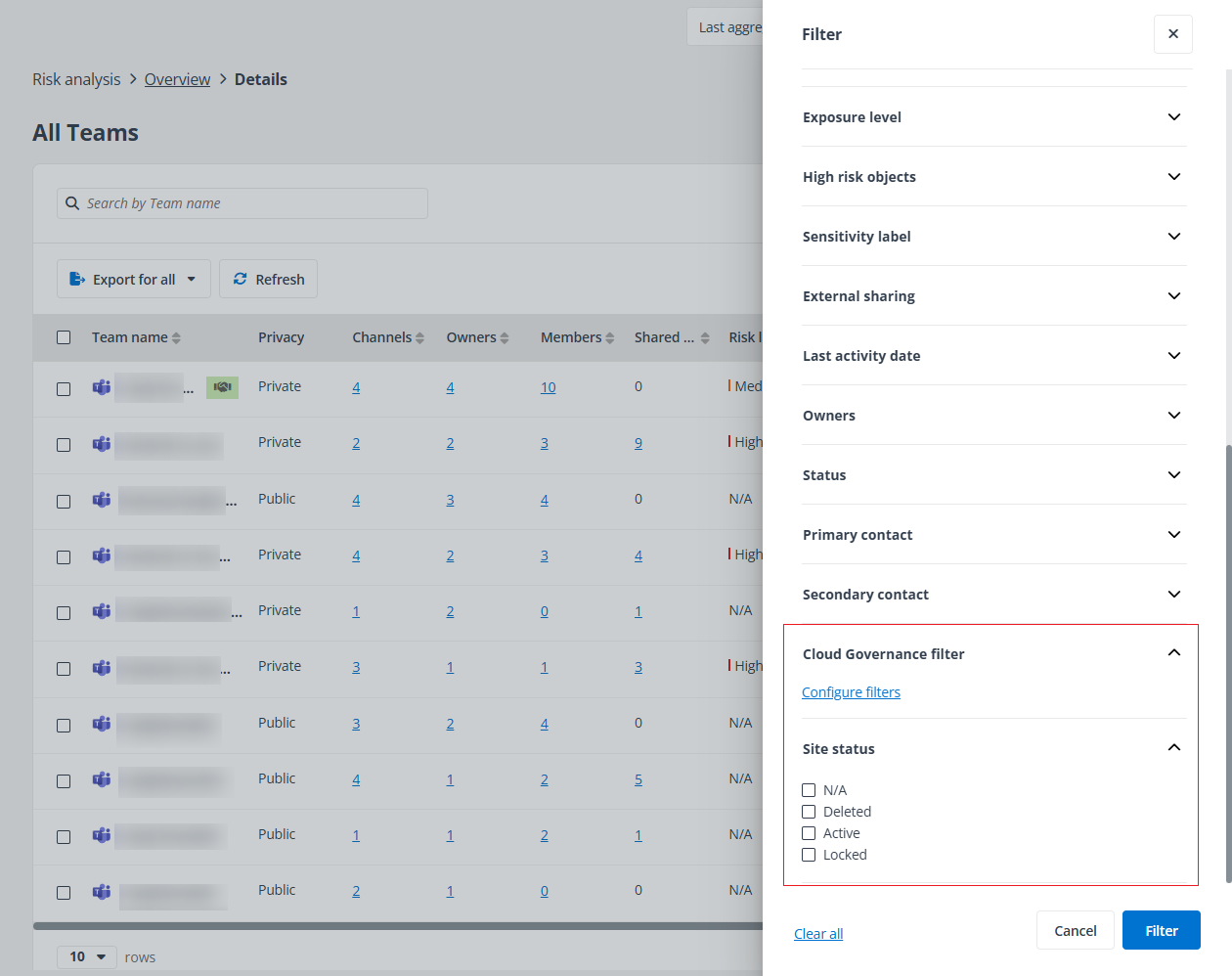The image size is (1232, 976).
Task: Enable the Deleted site status checkbox
Action: pos(809,811)
